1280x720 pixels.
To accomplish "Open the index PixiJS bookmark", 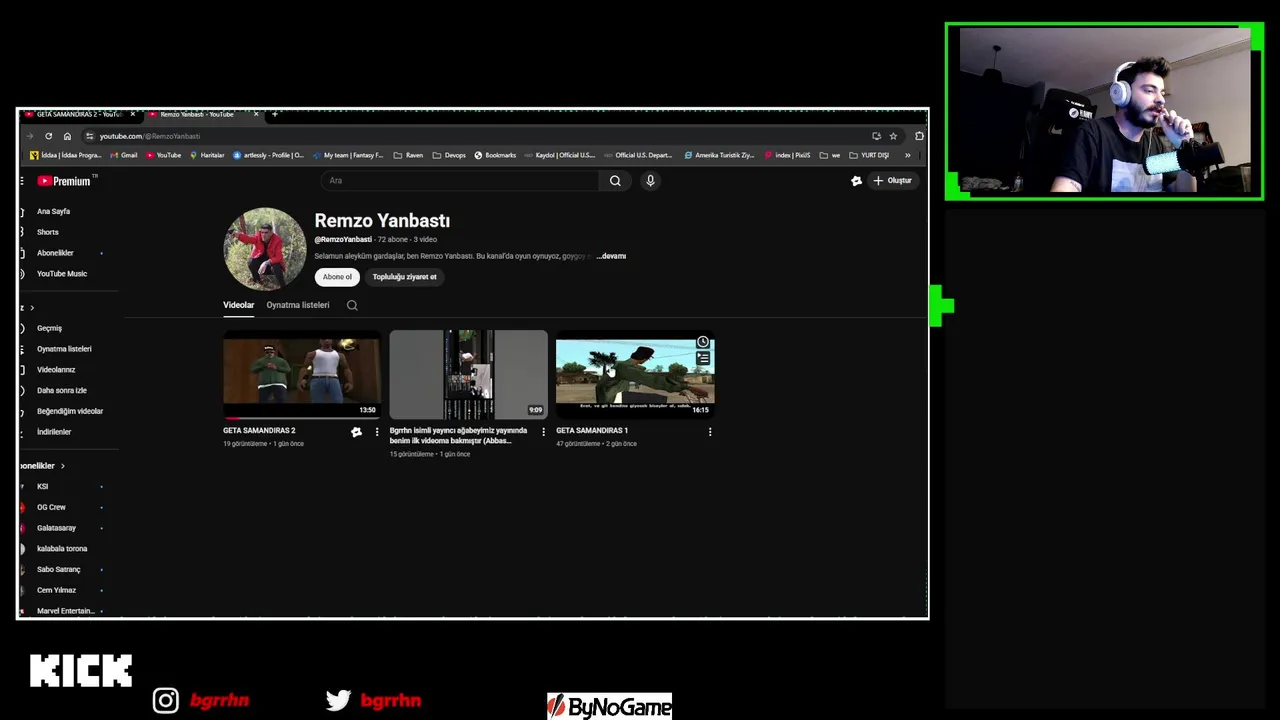I will 787,155.
